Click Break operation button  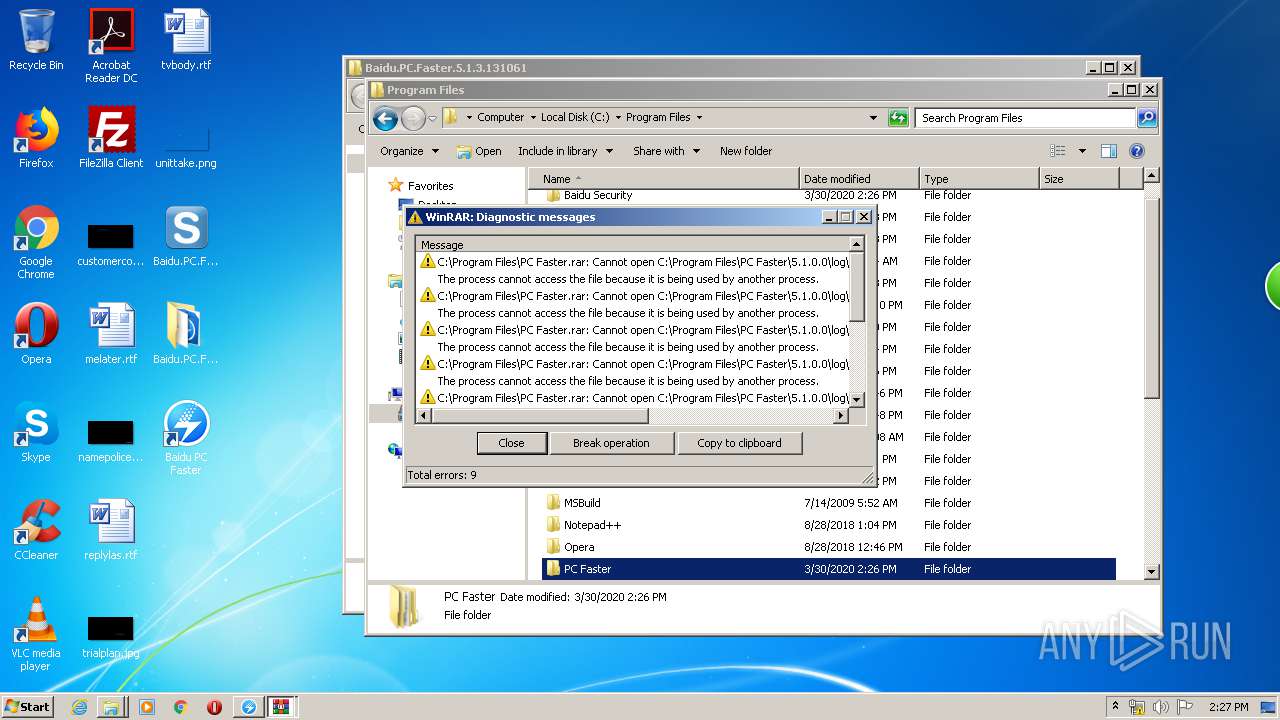point(611,443)
